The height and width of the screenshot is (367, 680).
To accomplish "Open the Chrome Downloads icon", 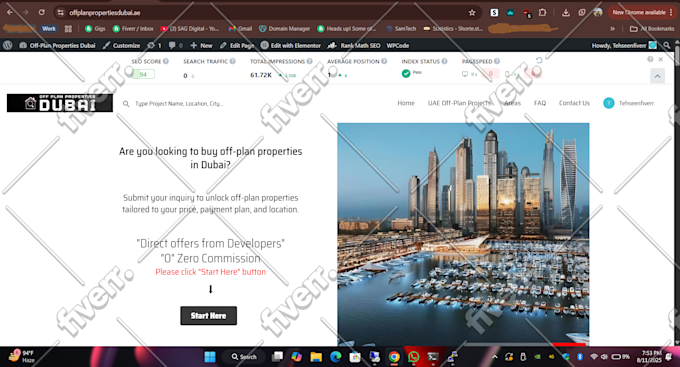I will tap(566, 13).
